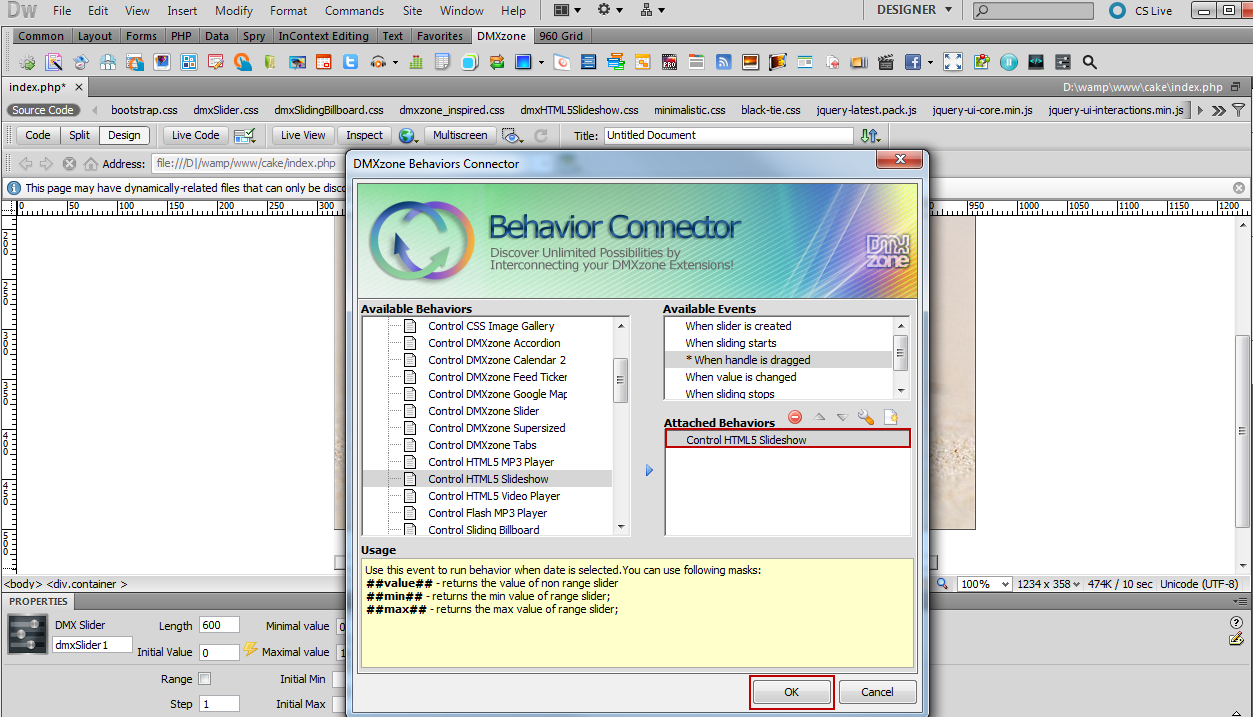Toggle Inspect mode
This screenshot has height=717, width=1253.
[x=365, y=135]
